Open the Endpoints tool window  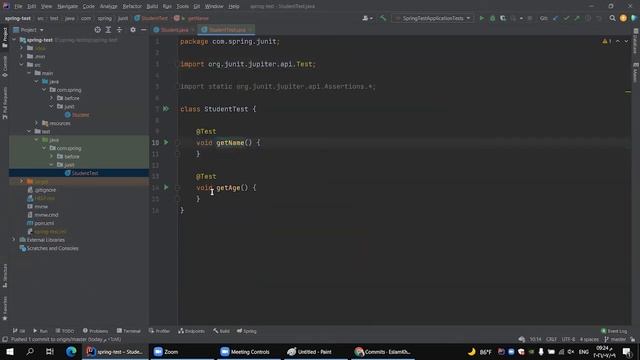coord(191,331)
